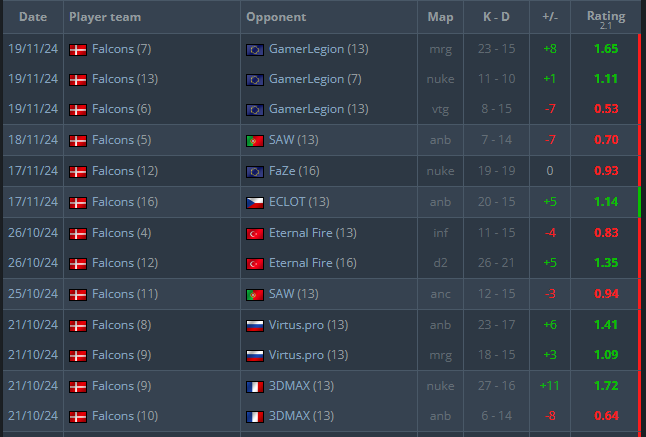This screenshot has height=437, width=646.
Task: Click the 1.72 rating value
Action: click(x=605, y=385)
